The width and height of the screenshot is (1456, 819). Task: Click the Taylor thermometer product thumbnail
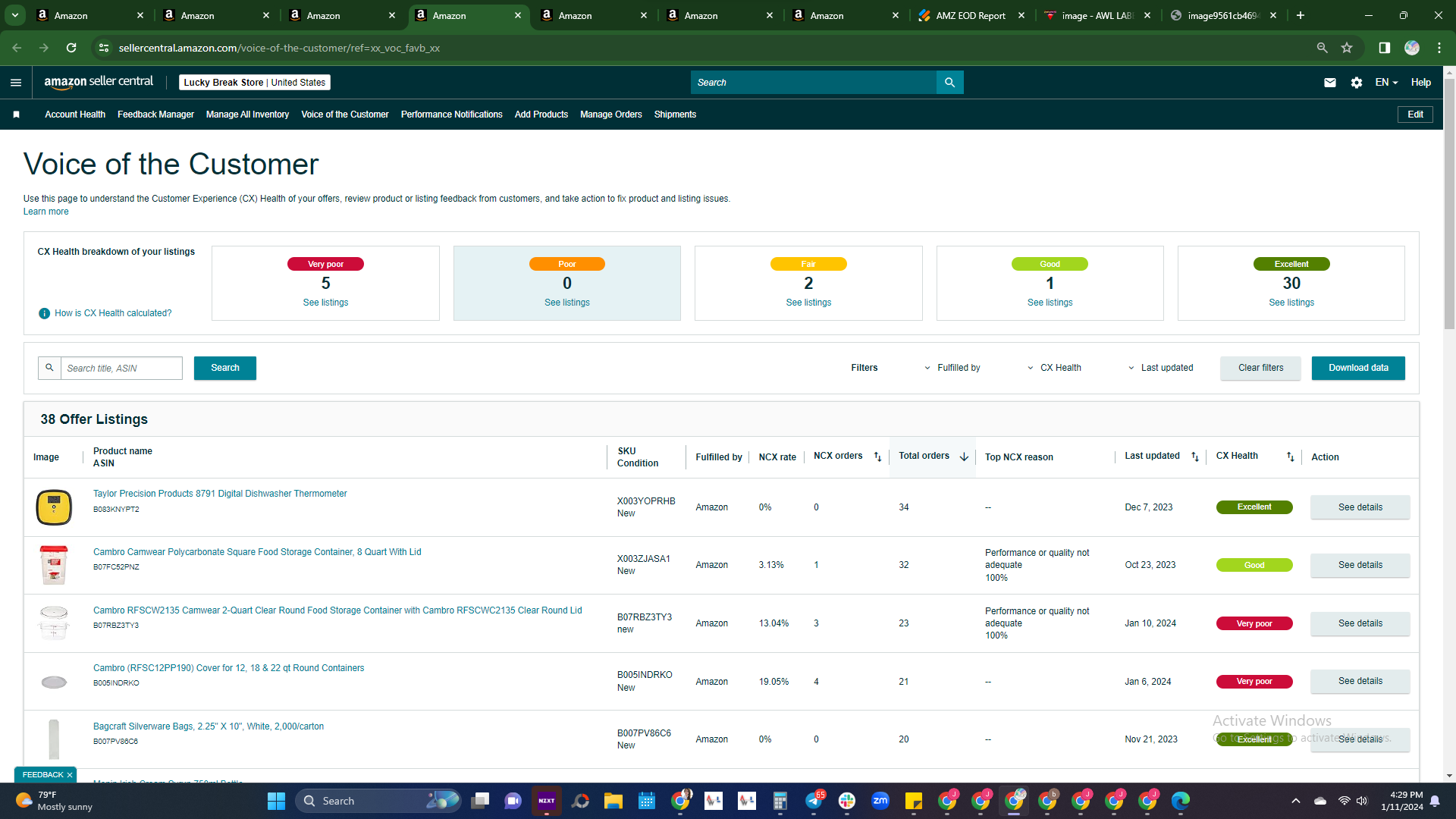[54, 507]
